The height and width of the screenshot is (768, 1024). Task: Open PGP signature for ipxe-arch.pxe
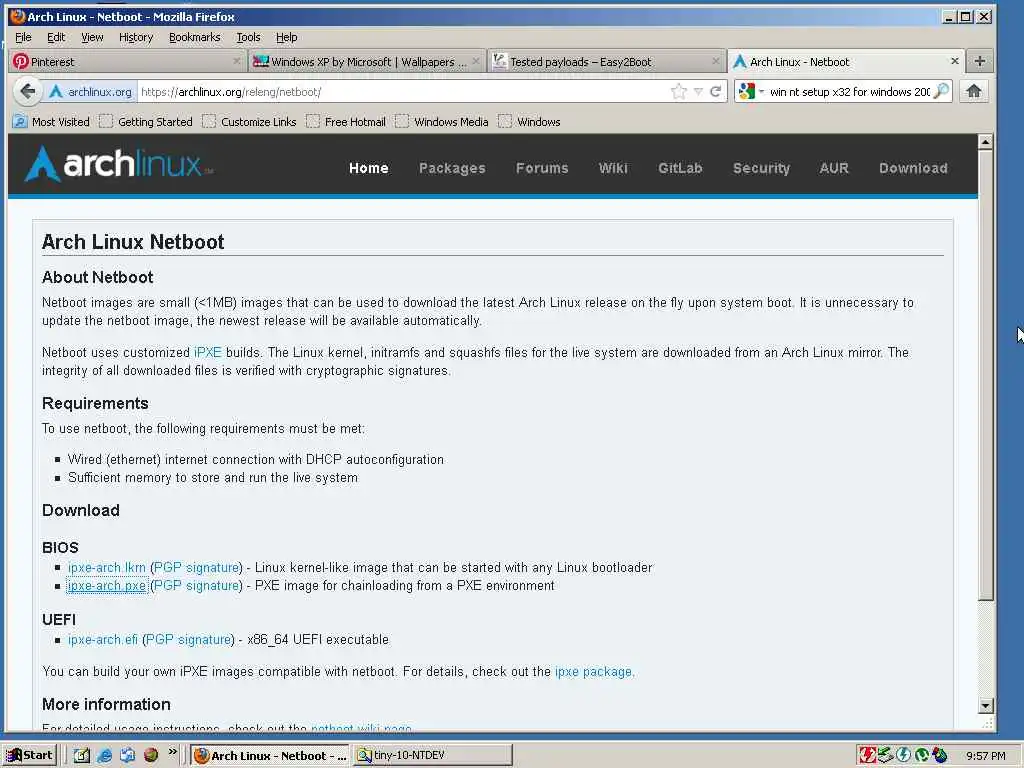pyautogui.click(x=196, y=586)
